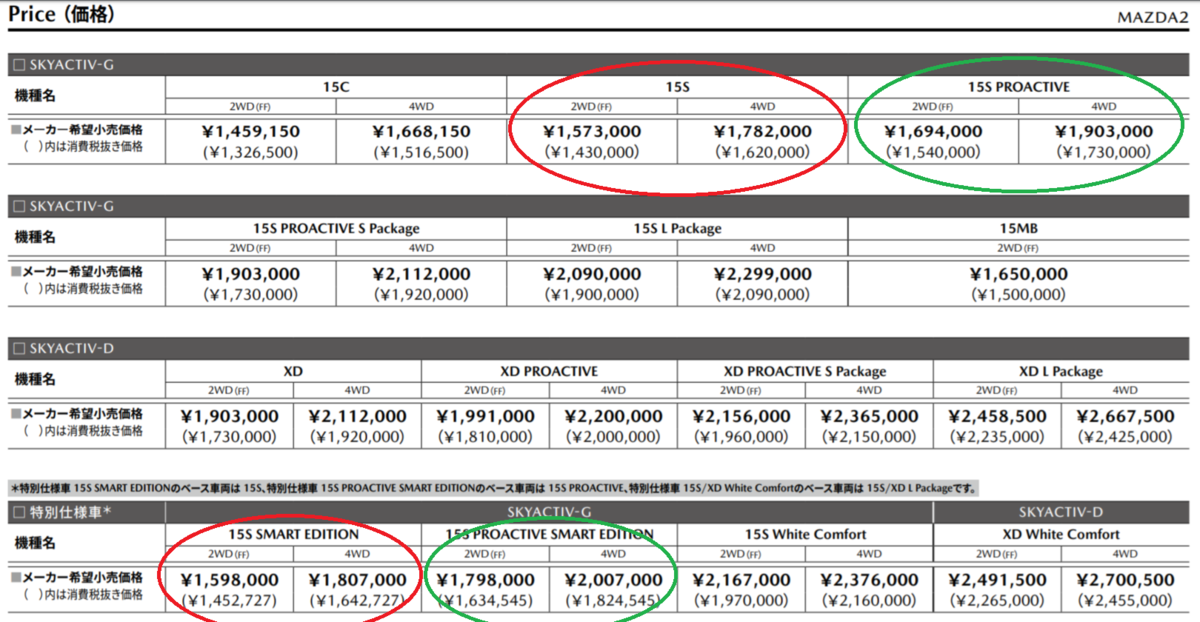Click the 15S PROACTIVE 4WD price ¥1,903,000

(x=1103, y=131)
